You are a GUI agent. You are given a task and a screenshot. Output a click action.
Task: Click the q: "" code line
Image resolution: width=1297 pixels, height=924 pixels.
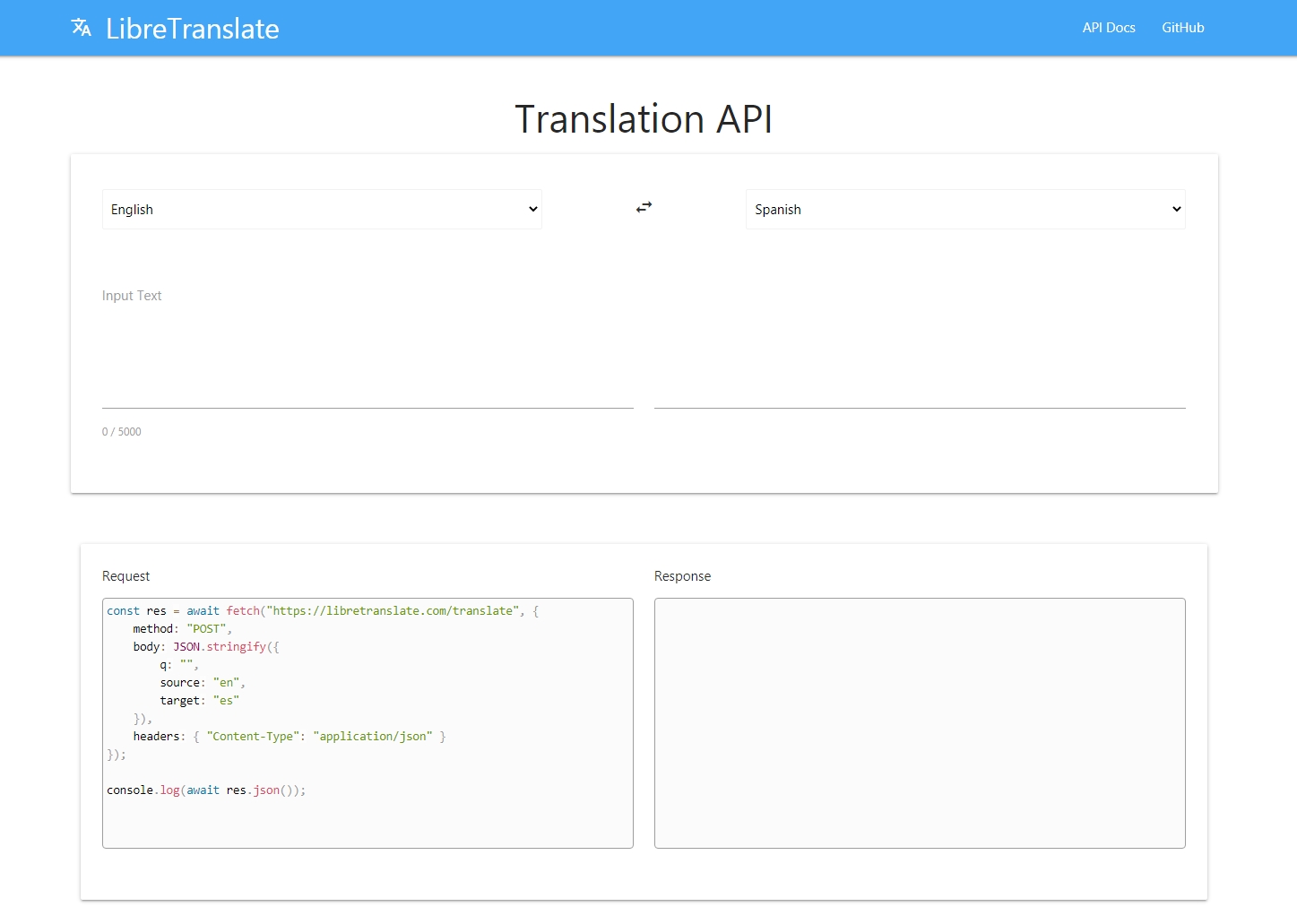(x=179, y=665)
